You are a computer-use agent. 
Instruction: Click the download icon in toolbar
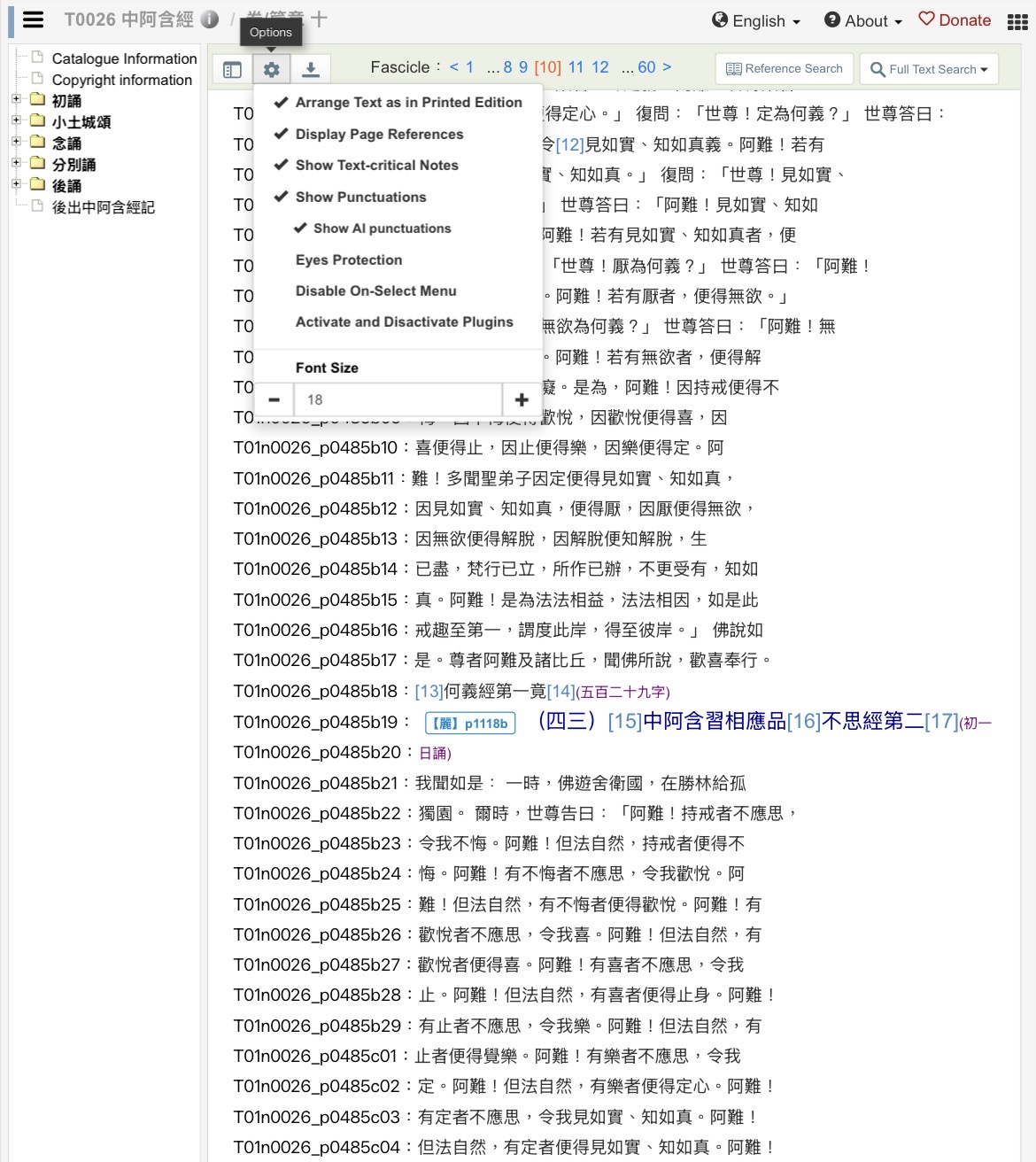tap(311, 69)
